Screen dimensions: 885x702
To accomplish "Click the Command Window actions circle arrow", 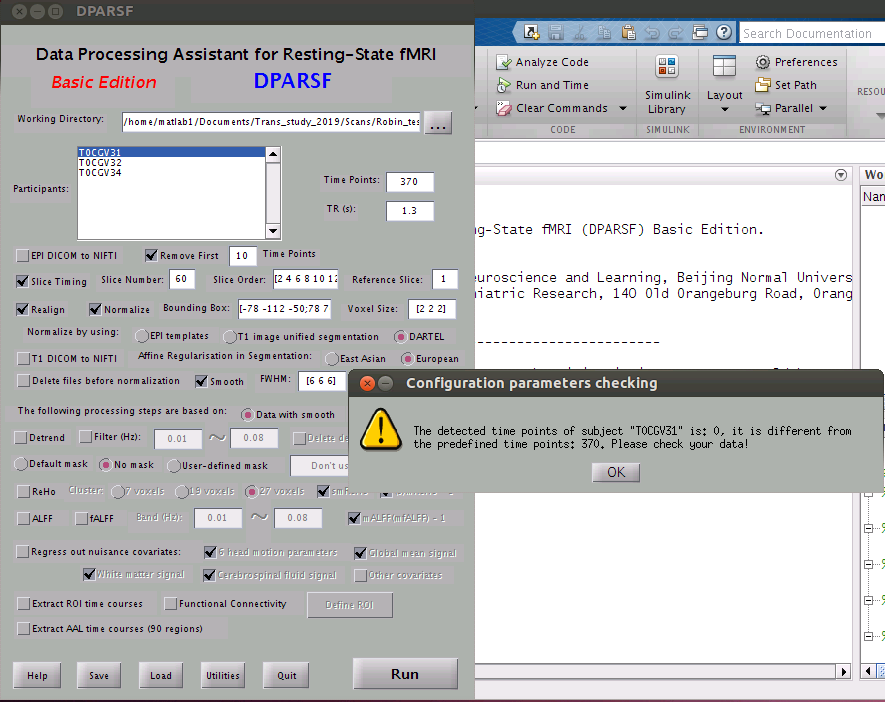I will click(x=841, y=175).
